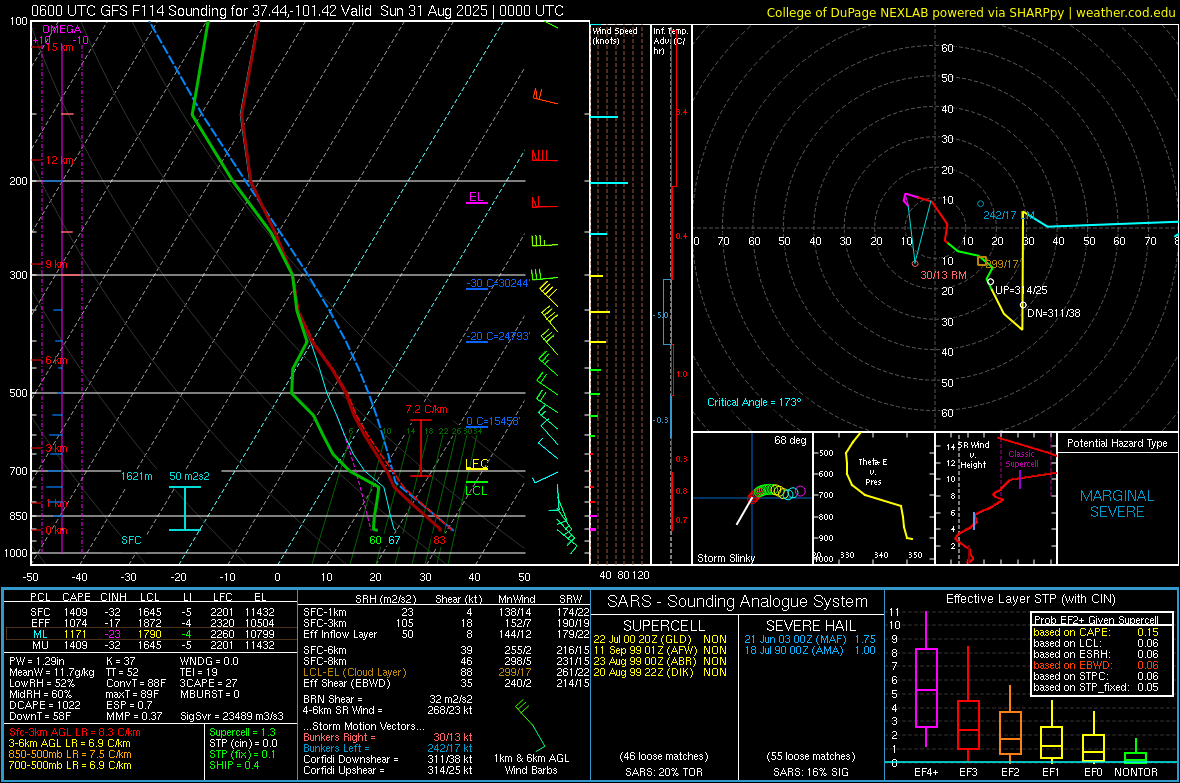Click the SHIP = 0.4 index
The height and width of the screenshot is (783, 1180).
pyautogui.click(x=234, y=765)
